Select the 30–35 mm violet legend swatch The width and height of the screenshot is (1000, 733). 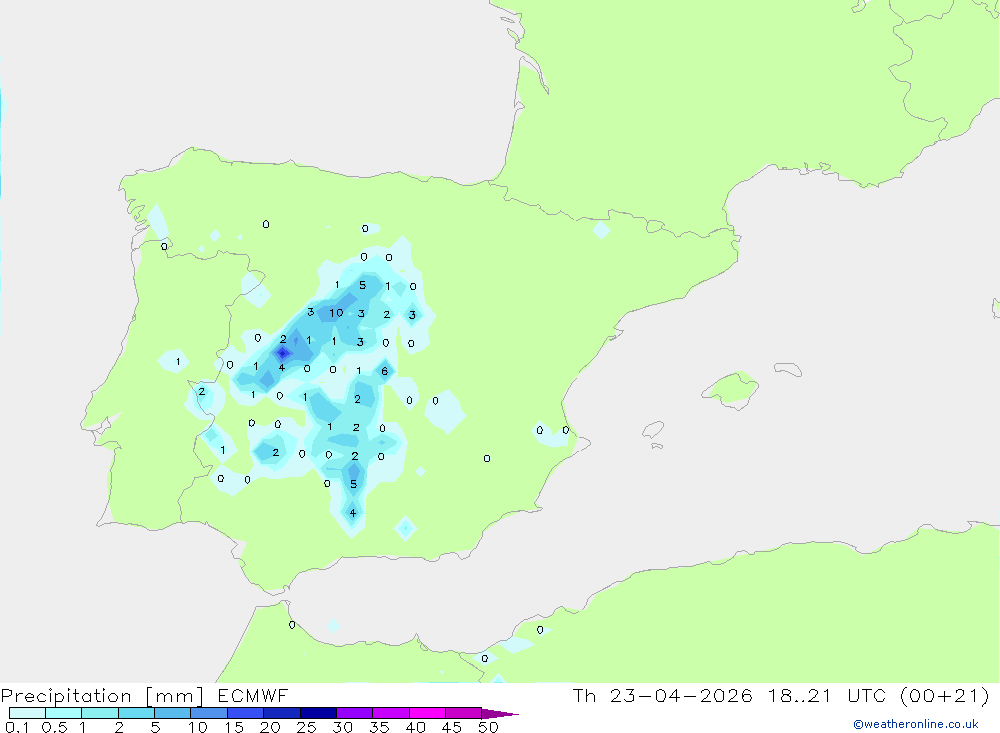(x=355, y=713)
